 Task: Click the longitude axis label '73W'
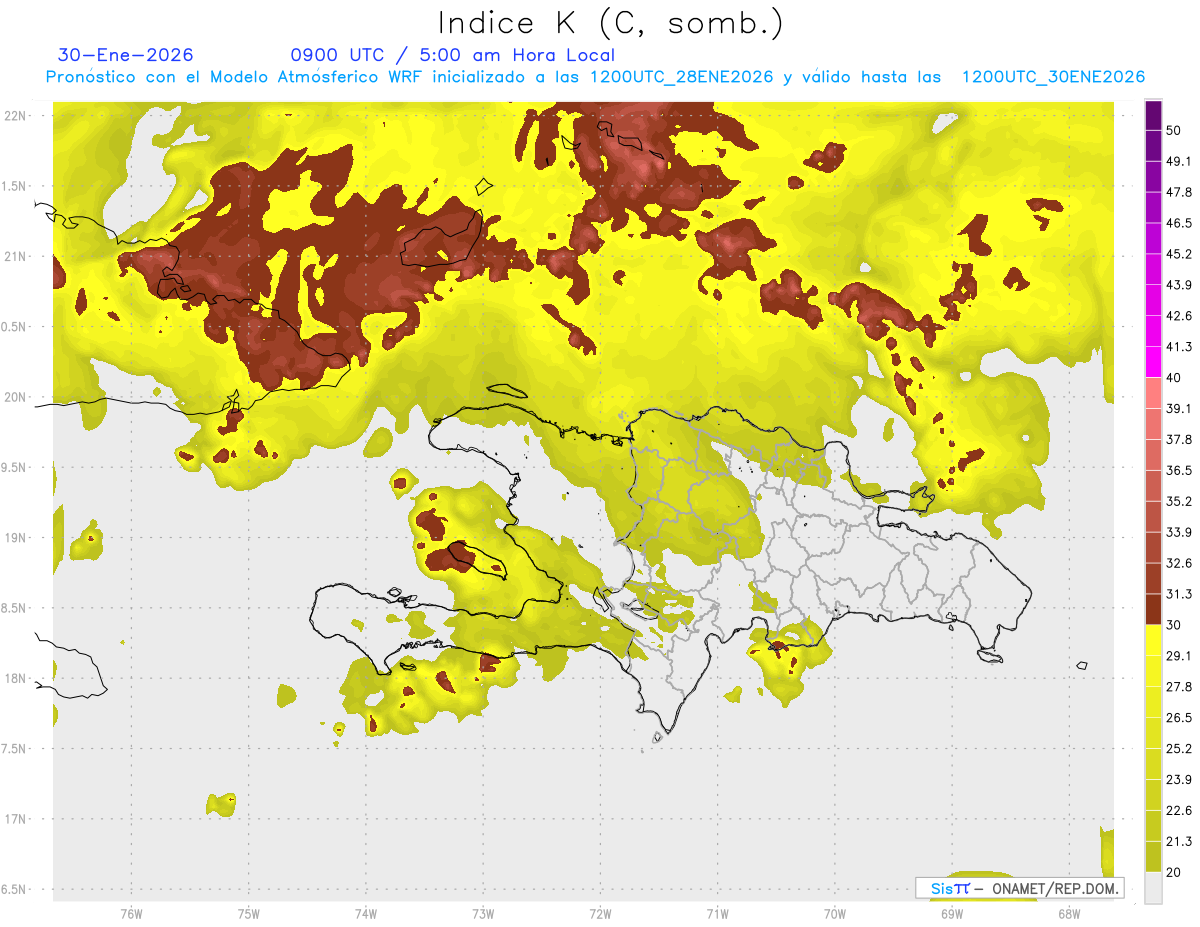click(483, 913)
